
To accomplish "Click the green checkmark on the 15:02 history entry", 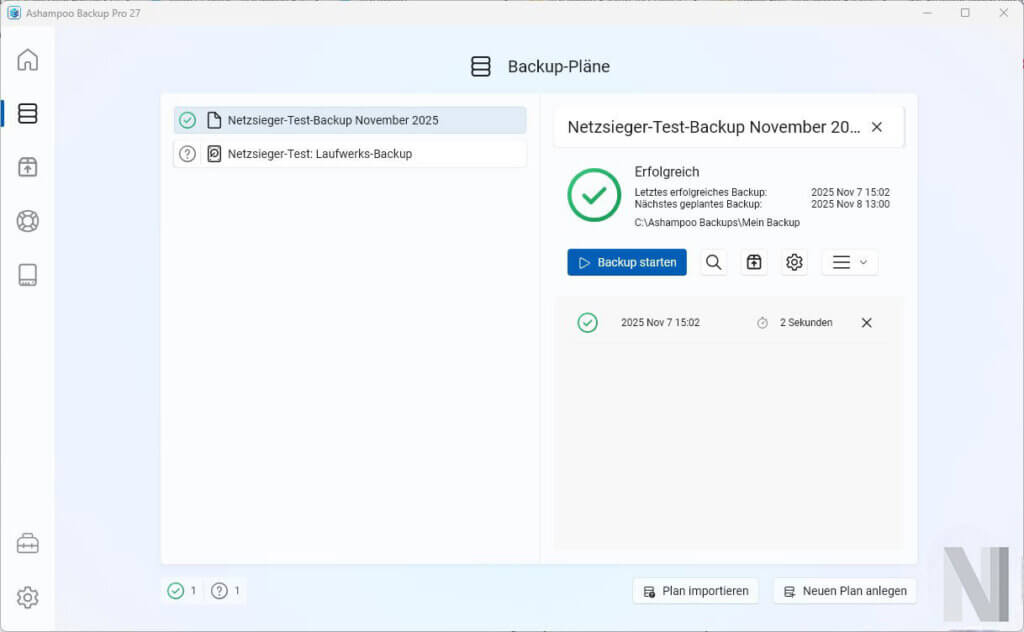I will 588,322.
